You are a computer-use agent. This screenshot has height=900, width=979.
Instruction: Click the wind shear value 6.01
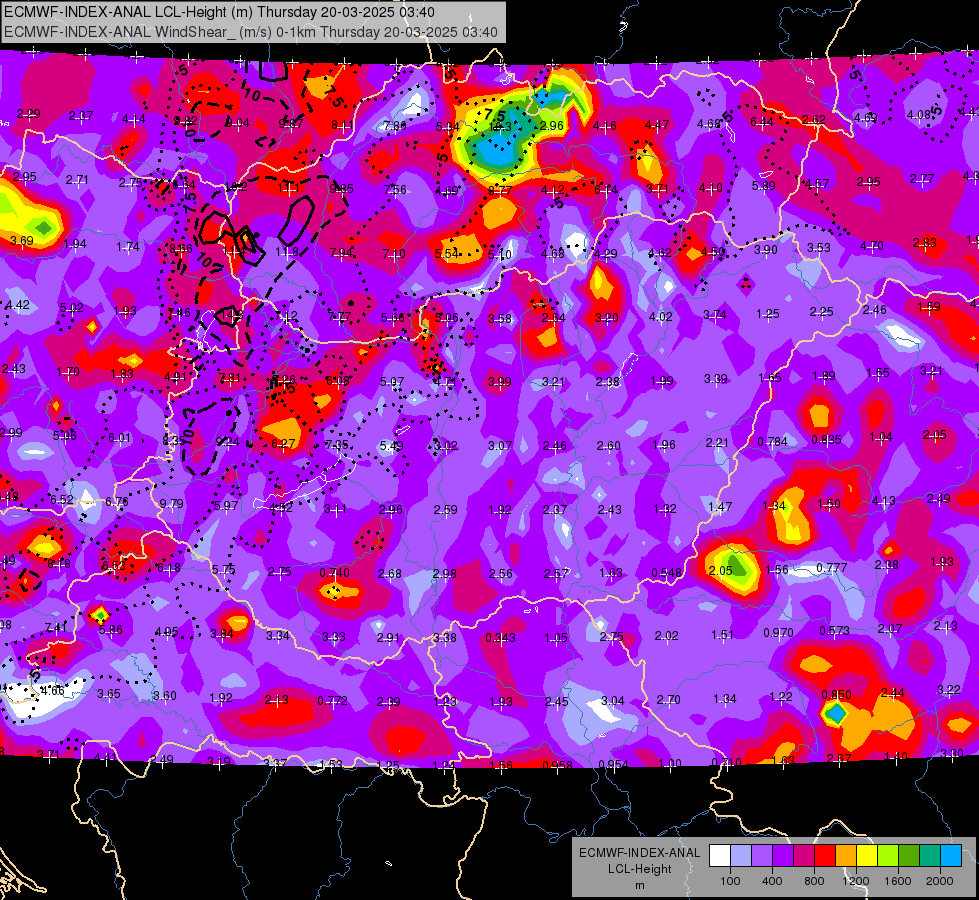point(120,438)
